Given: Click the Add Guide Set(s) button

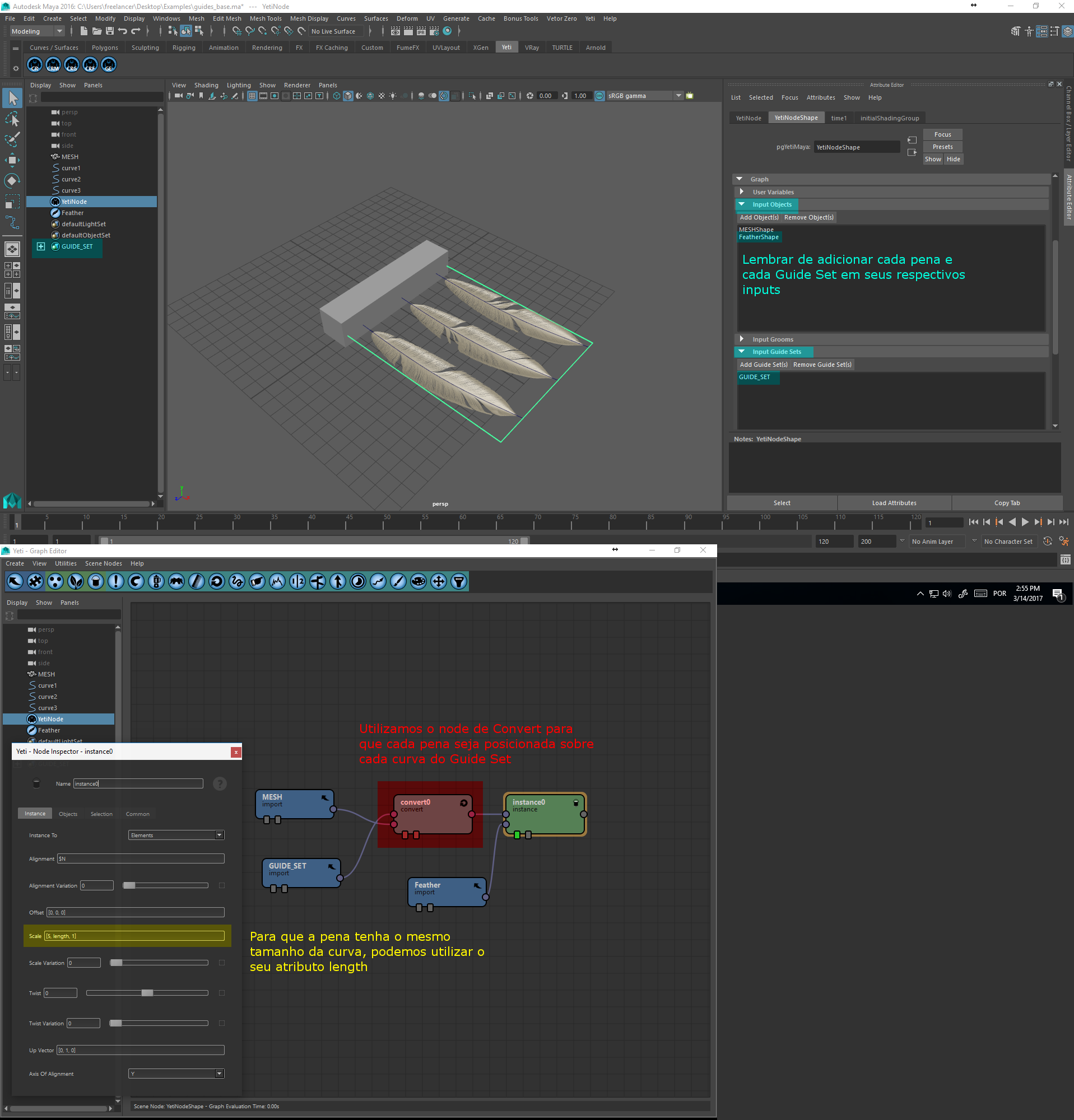Looking at the screenshot, I should click(763, 365).
